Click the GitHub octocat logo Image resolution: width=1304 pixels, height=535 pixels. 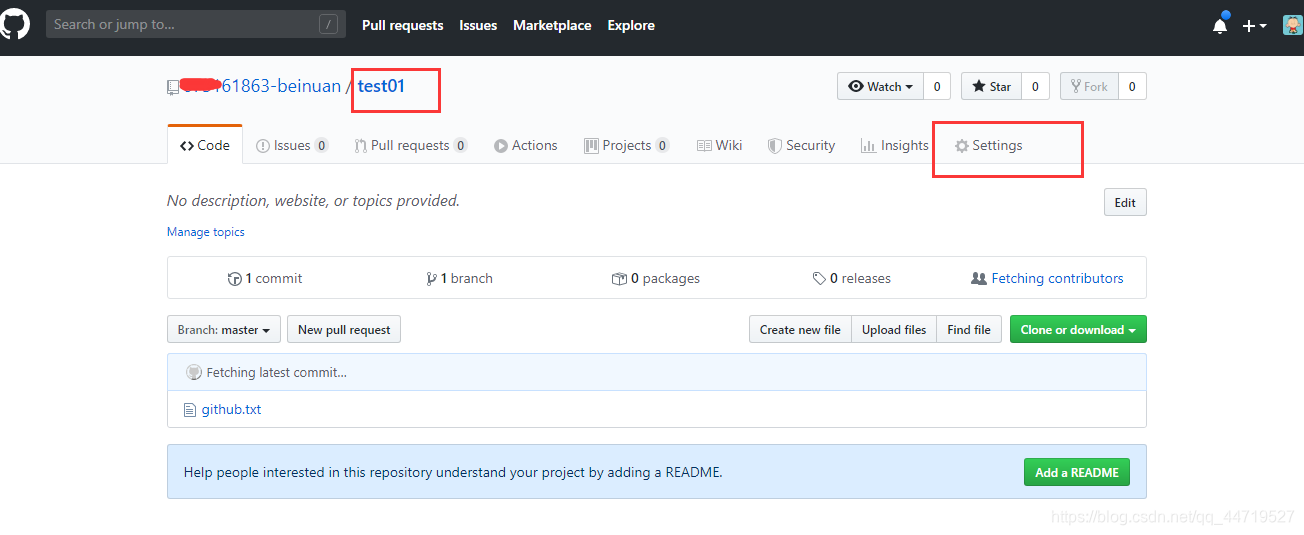(x=14, y=25)
